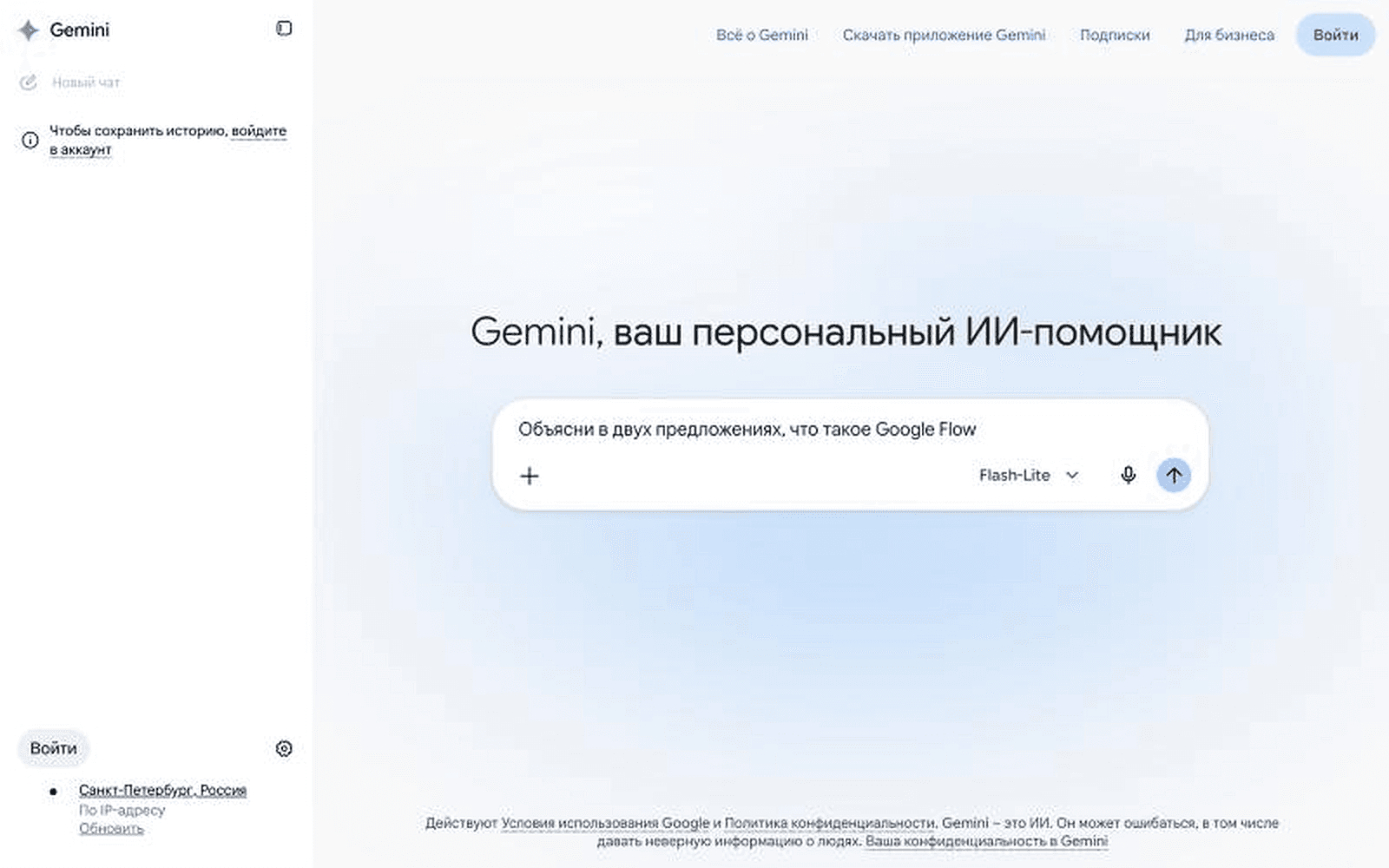
Task: Open the Flash-Lite model dropdown
Action: click(1029, 475)
